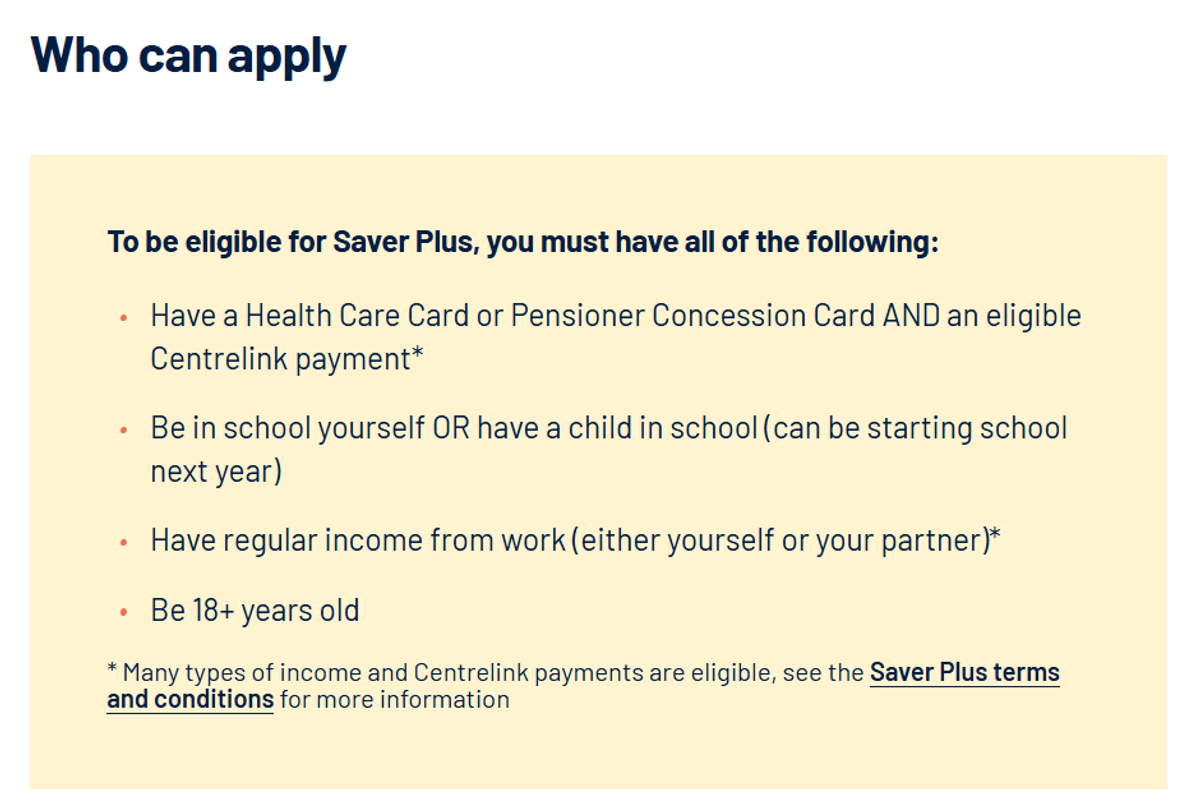Click the asterisk starting the footnote

(112, 668)
